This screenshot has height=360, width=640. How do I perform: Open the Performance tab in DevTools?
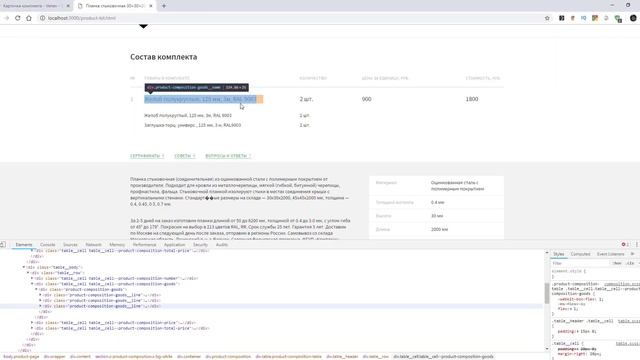click(144, 244)
